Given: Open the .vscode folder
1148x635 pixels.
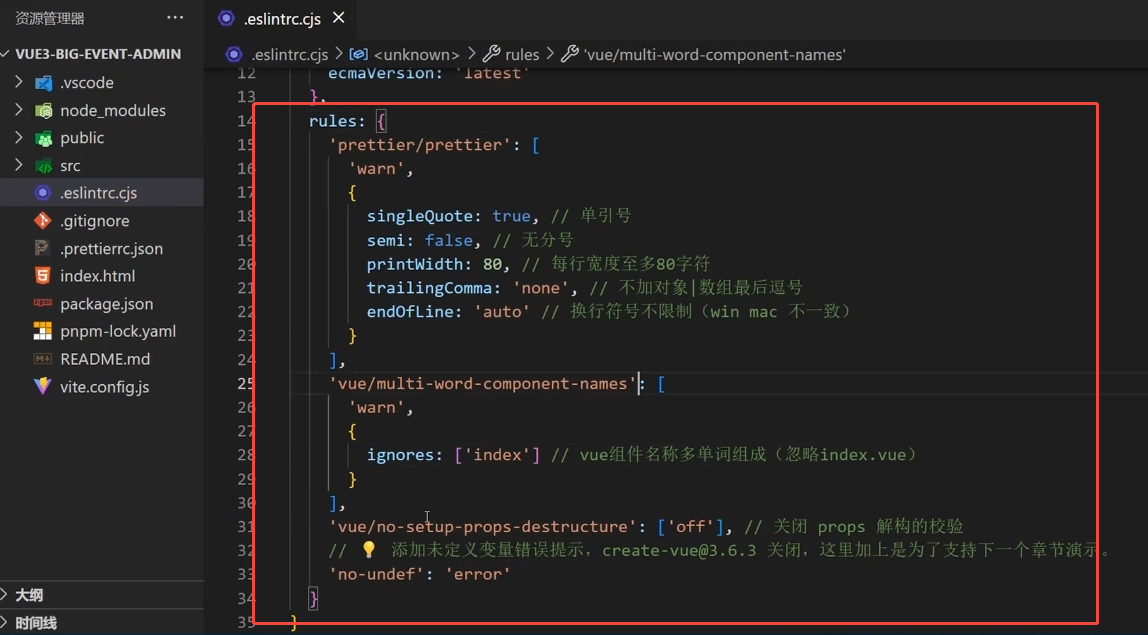Looking at the screenshot, I should pyautogui.click(x=86, y=83).
